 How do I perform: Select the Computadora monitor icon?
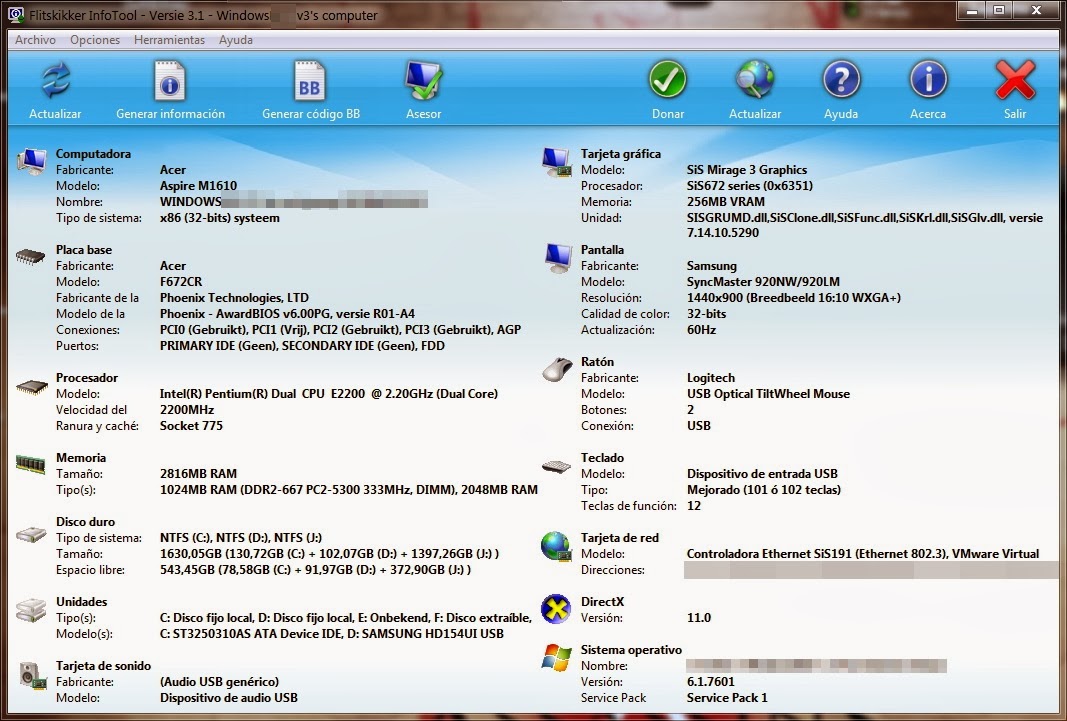[30, 159]
